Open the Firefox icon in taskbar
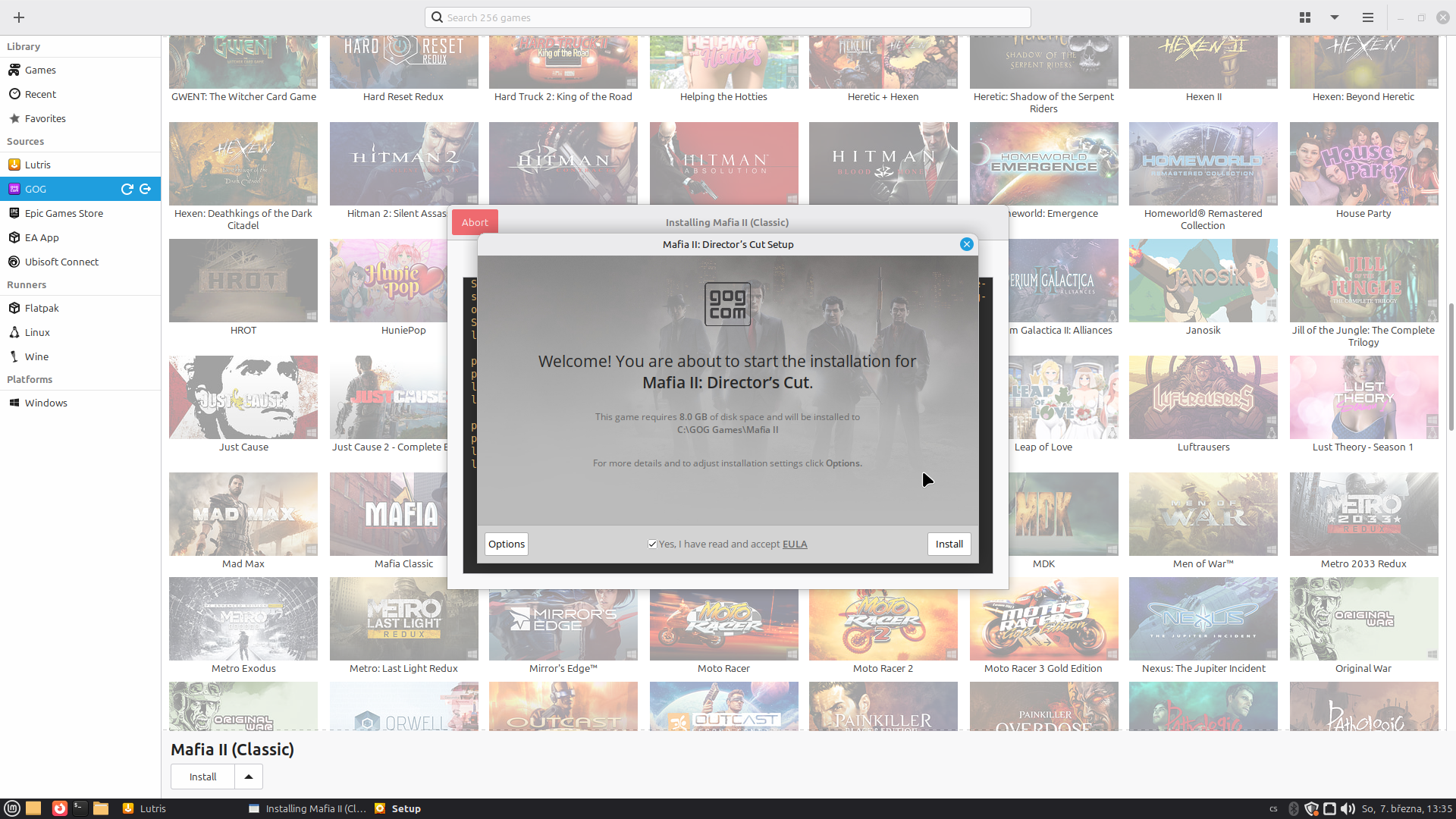Image resolution: width=1456 pixels, height=819 pixels. pyautogui.click(x=59, y=808)
